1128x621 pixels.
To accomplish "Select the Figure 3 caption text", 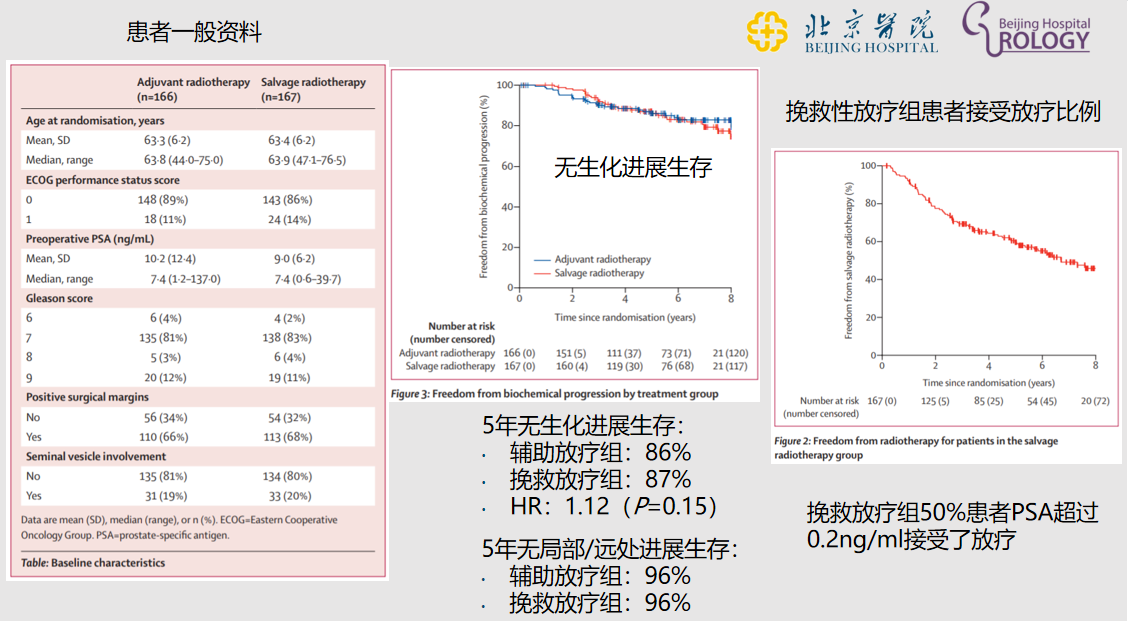I will tap(555, 394).
